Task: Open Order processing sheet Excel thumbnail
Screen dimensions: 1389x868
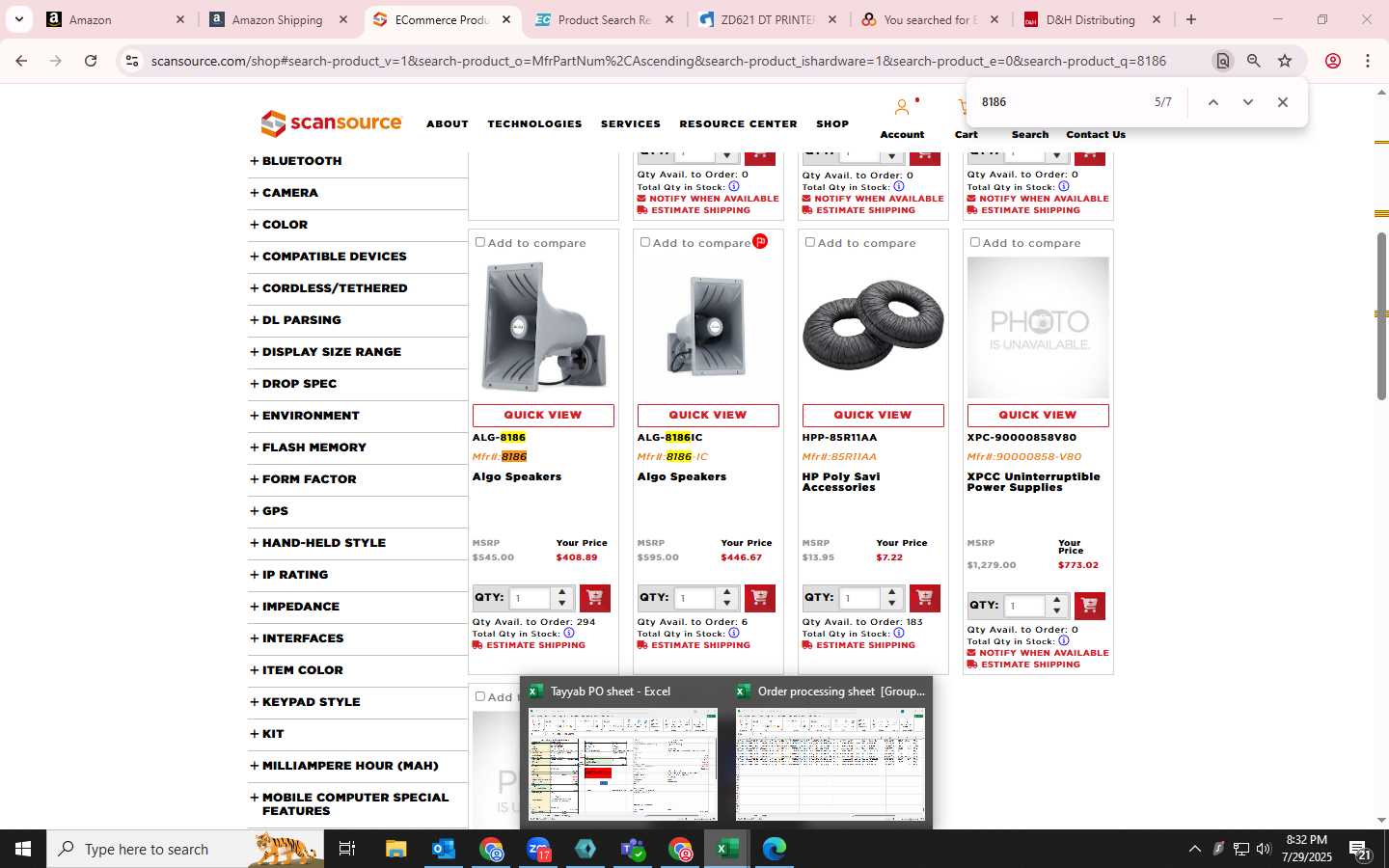Action: tap(831, 764)
